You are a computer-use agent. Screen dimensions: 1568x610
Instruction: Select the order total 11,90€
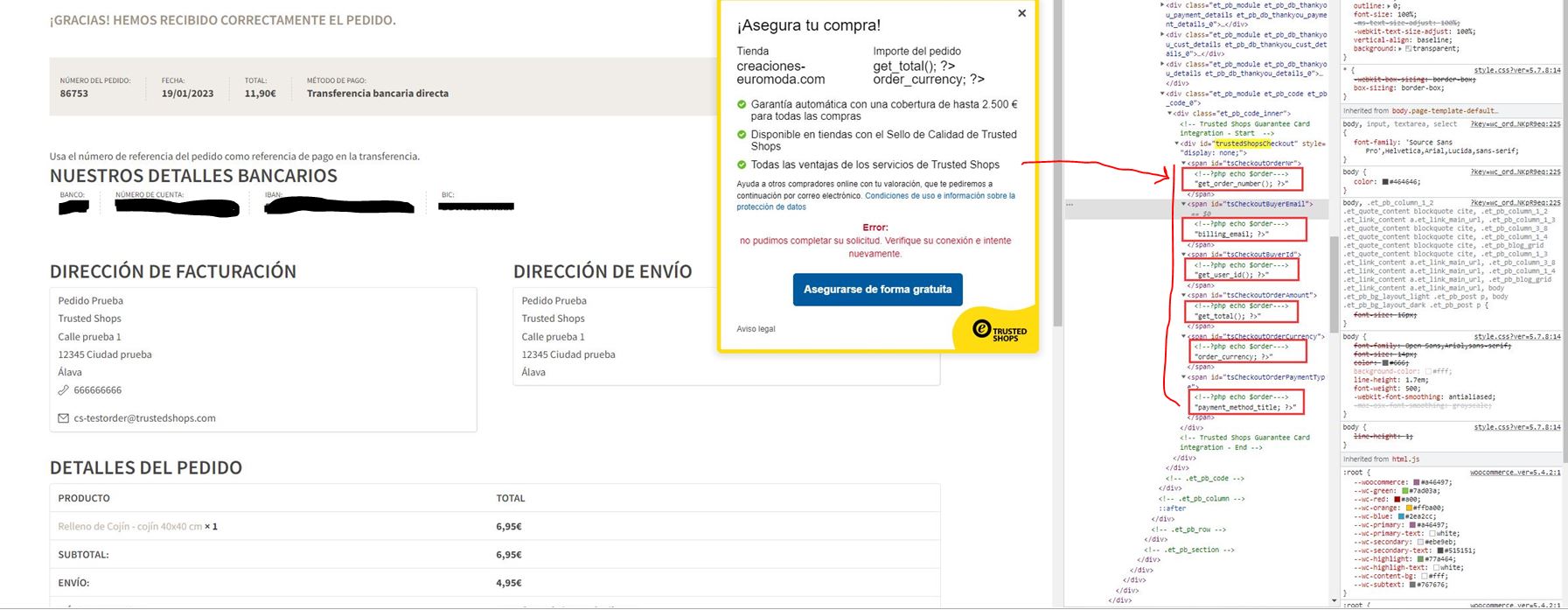point(260,94)
